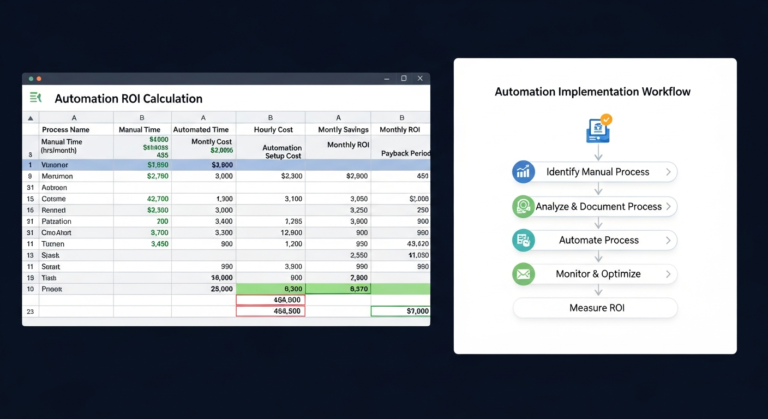Click the green highlighted 8,370 cell
This screenshot has height=419, width=768.
[338, 289]
